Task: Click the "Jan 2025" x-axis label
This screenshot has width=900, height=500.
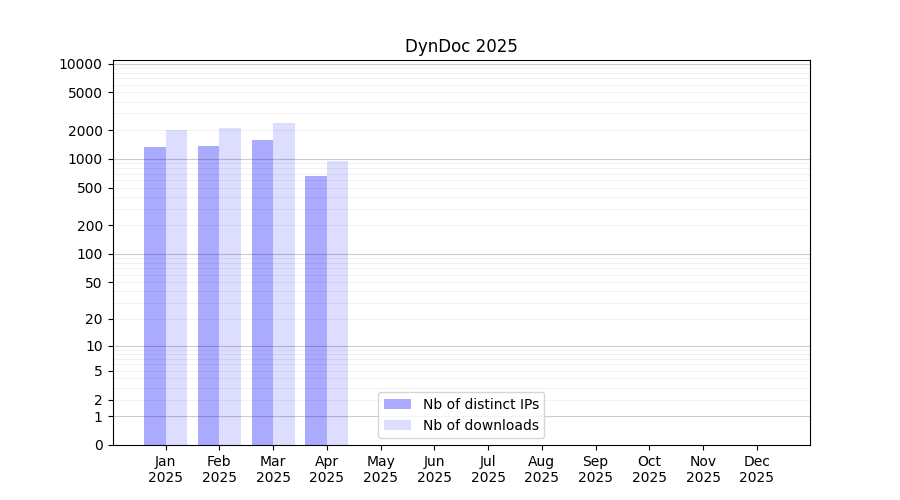Action: point(166,469)
